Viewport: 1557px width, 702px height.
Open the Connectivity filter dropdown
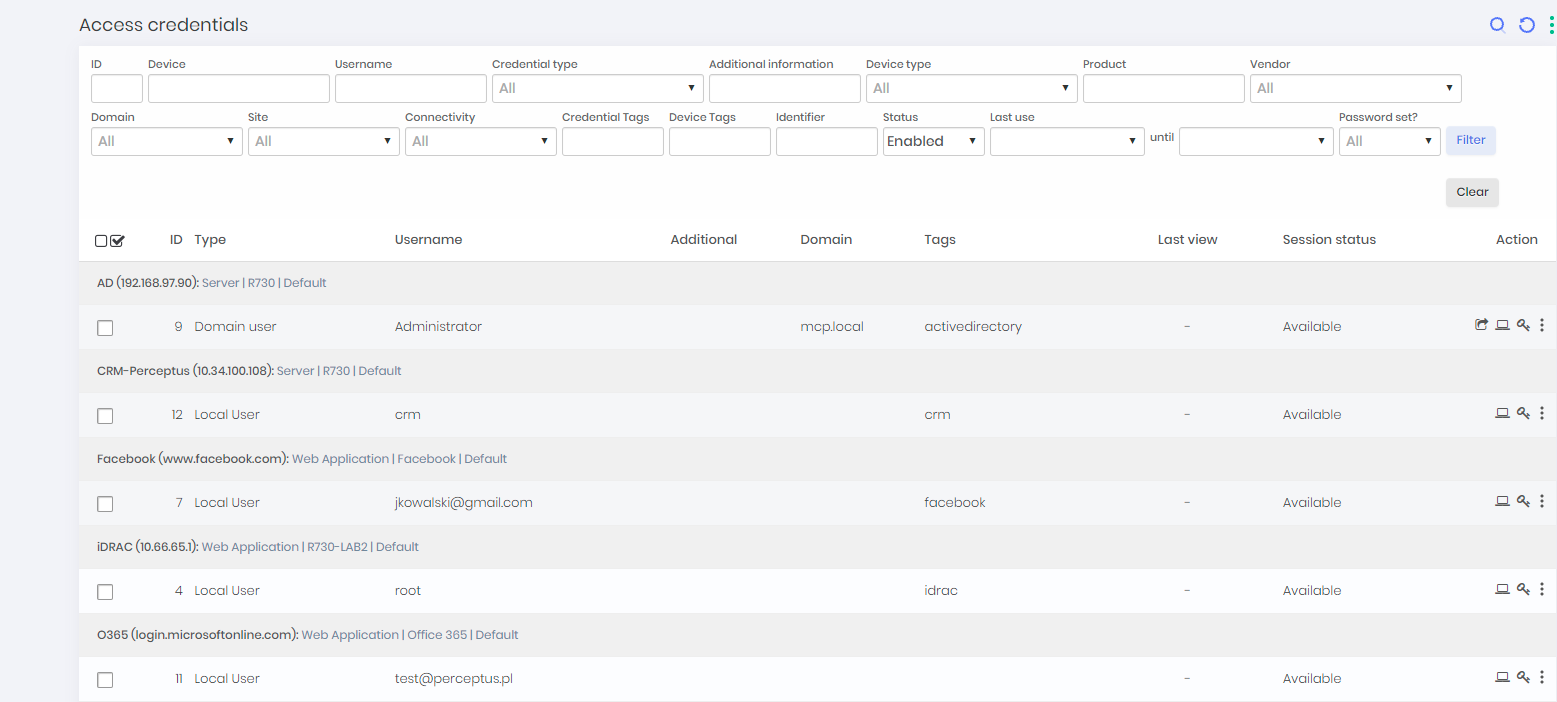tap(480, 142)
